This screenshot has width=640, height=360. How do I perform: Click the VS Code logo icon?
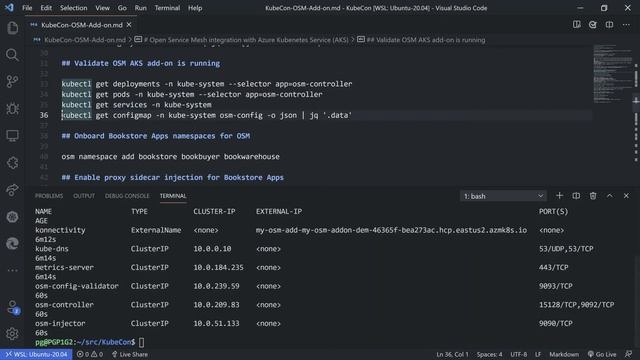(9, 8)
